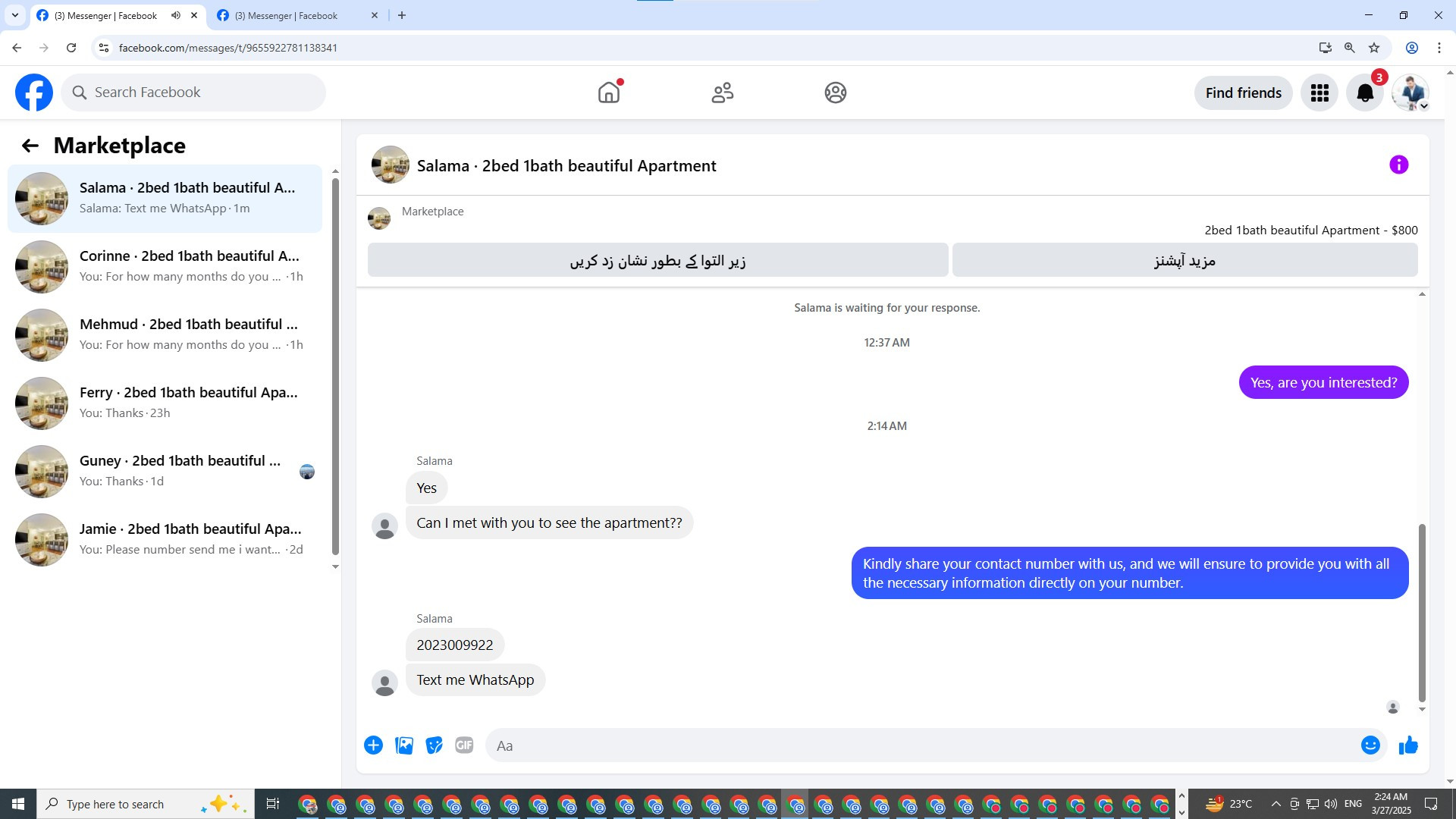Open the Facebook menu grid icon
Viewport: 1456px width, 819px height.
[1319, 93]
